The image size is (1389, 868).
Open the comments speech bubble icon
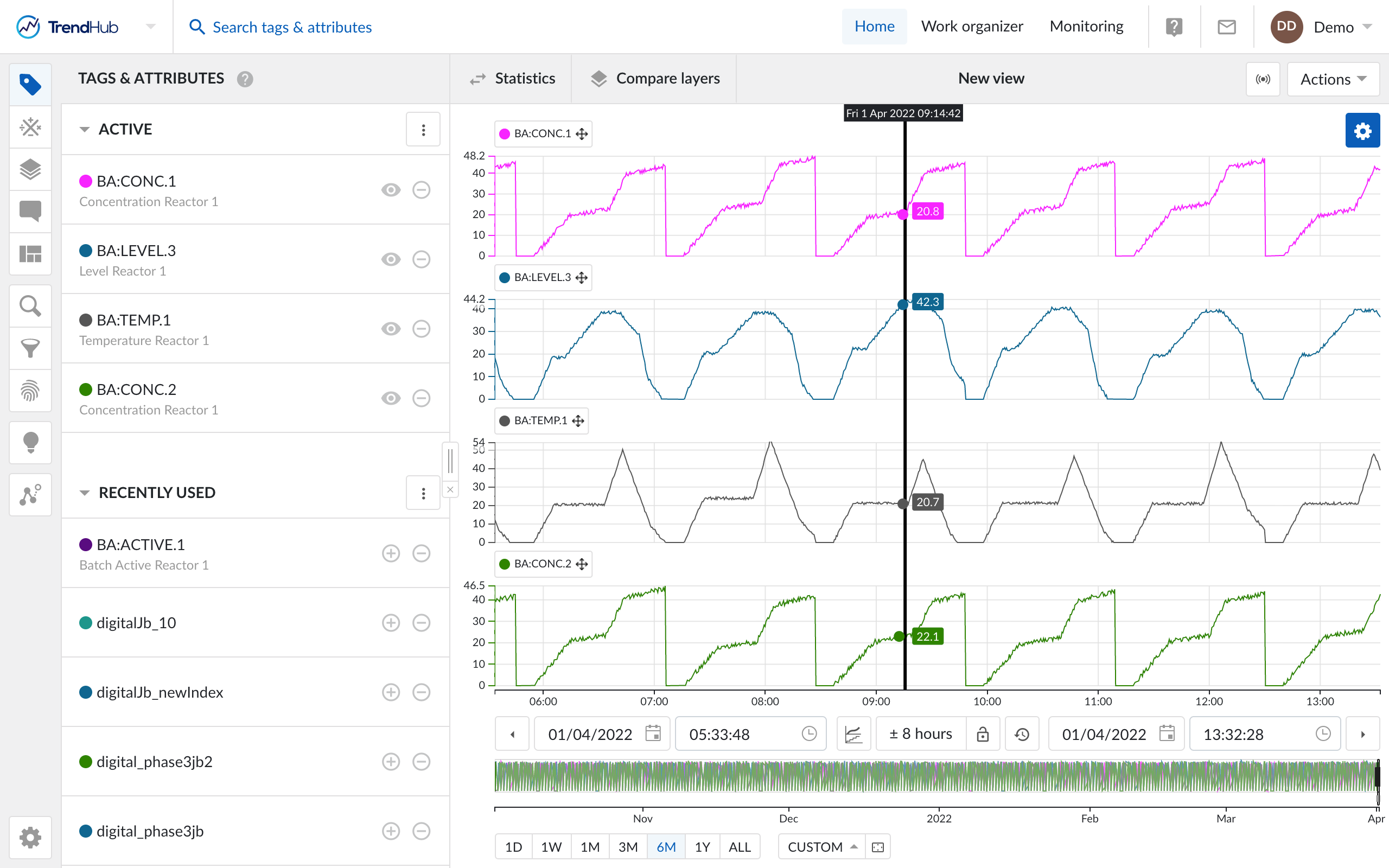[30, 211]
